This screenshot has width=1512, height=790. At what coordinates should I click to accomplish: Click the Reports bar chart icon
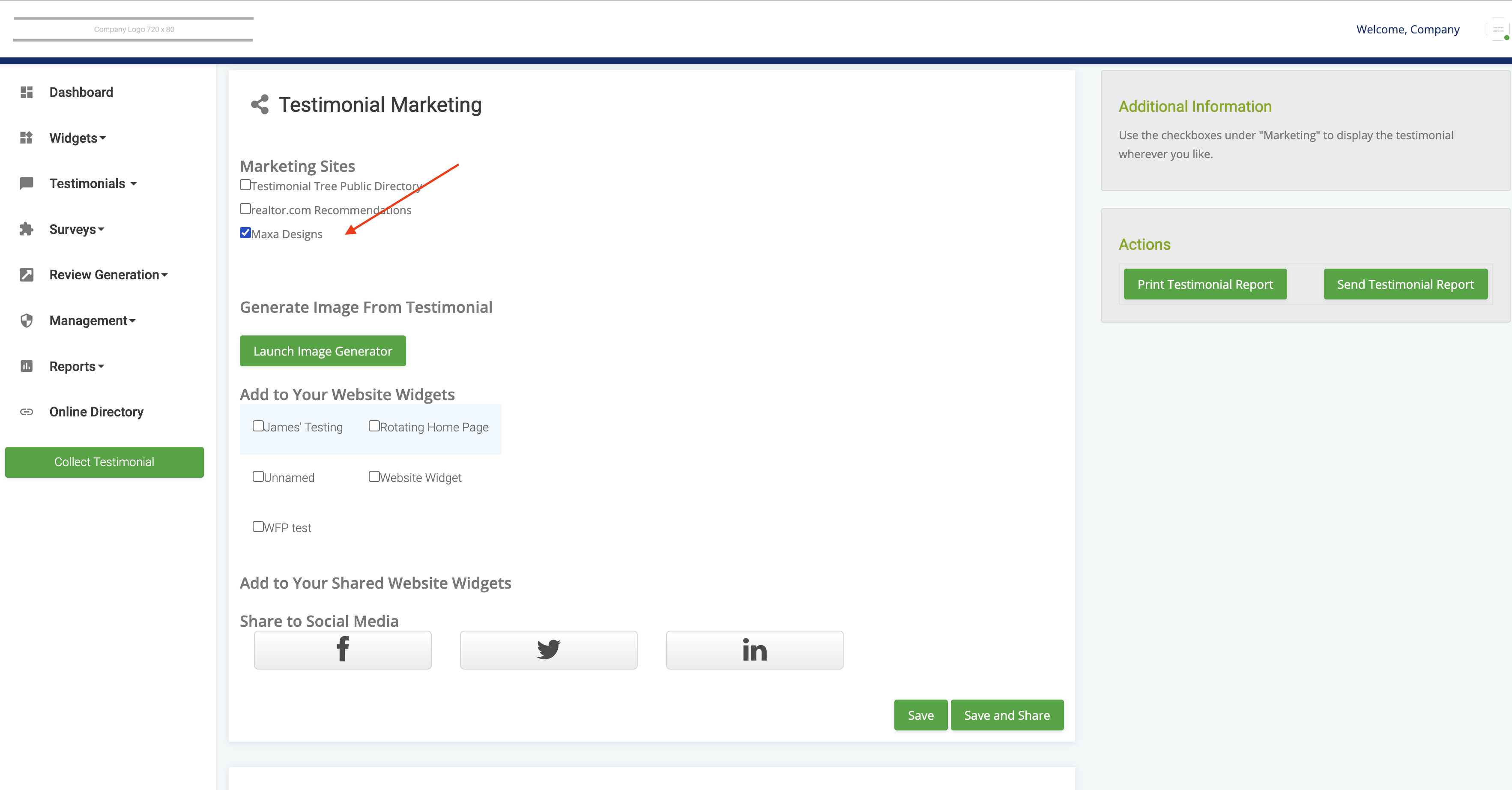coord(27,366)
